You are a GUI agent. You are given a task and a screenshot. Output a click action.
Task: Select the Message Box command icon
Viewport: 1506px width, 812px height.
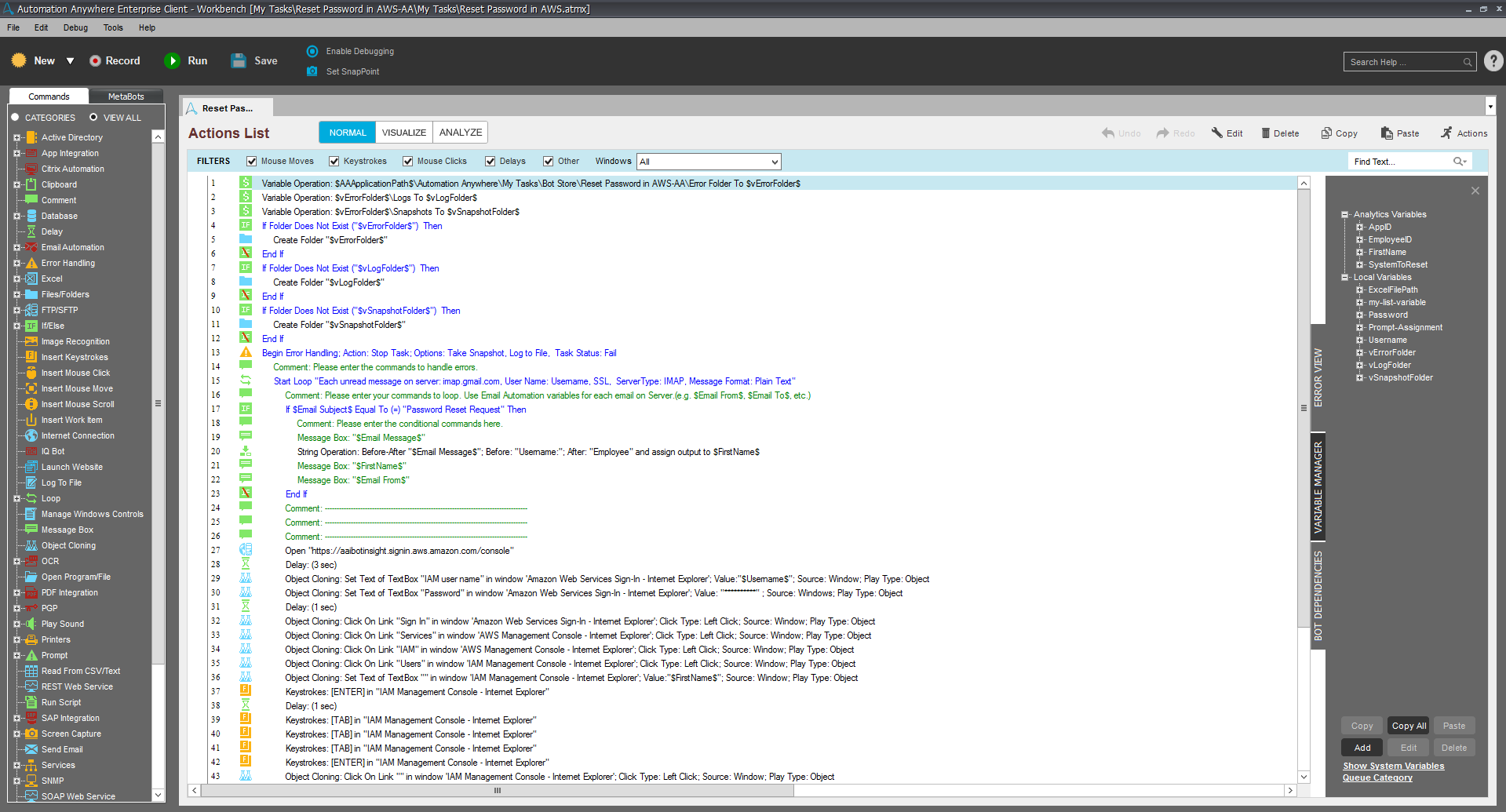pyautogui.click(x=31, y=530)
